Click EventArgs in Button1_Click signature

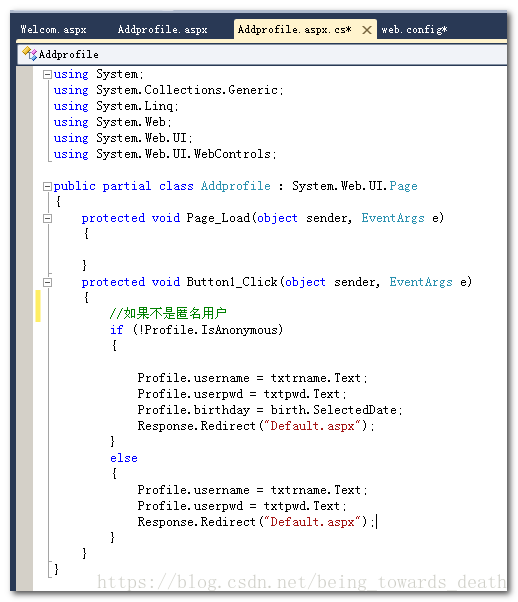point(421,283)
